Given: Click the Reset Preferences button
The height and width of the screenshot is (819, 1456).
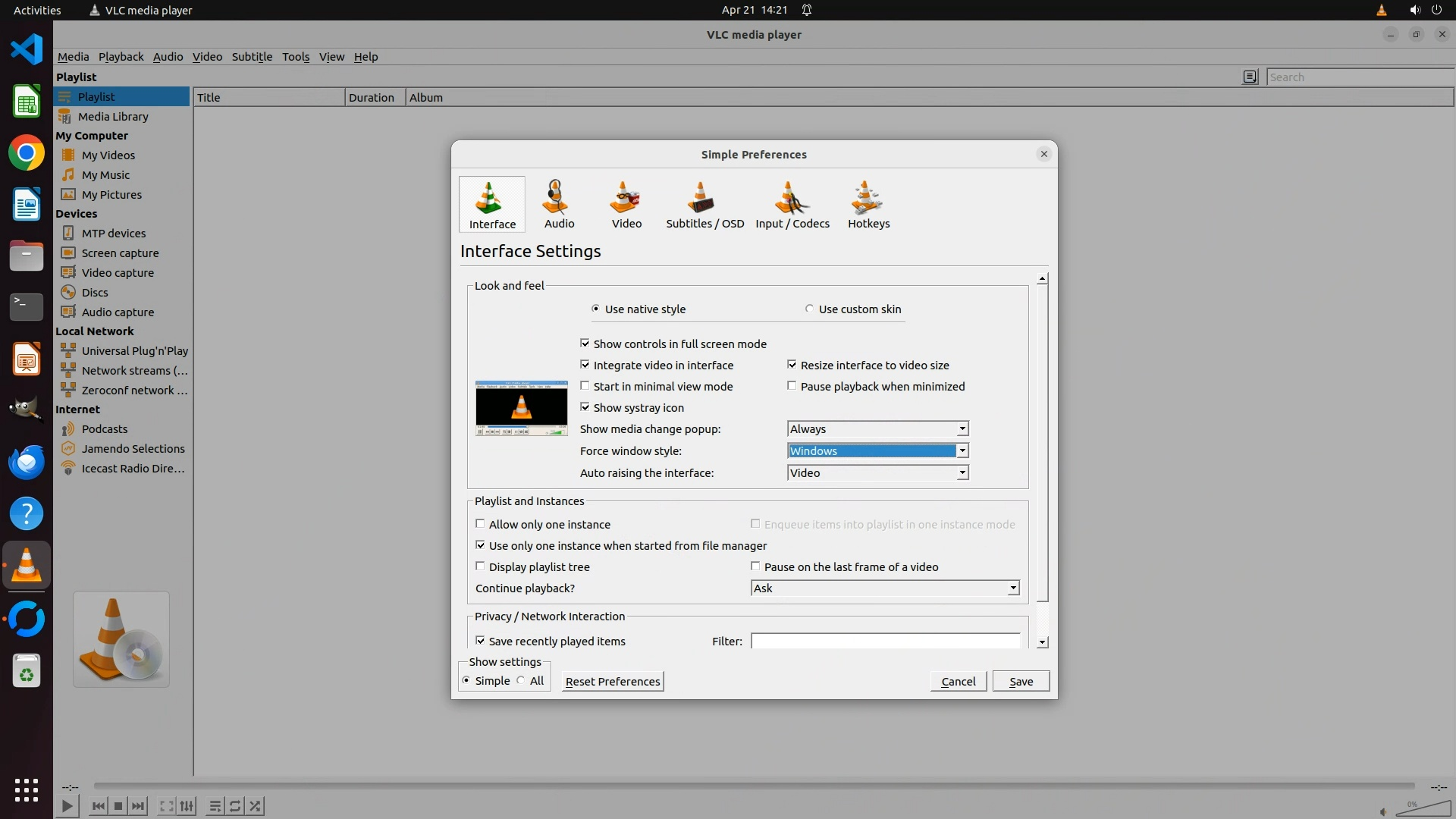Looking at the screenshot, I should 612,681.
